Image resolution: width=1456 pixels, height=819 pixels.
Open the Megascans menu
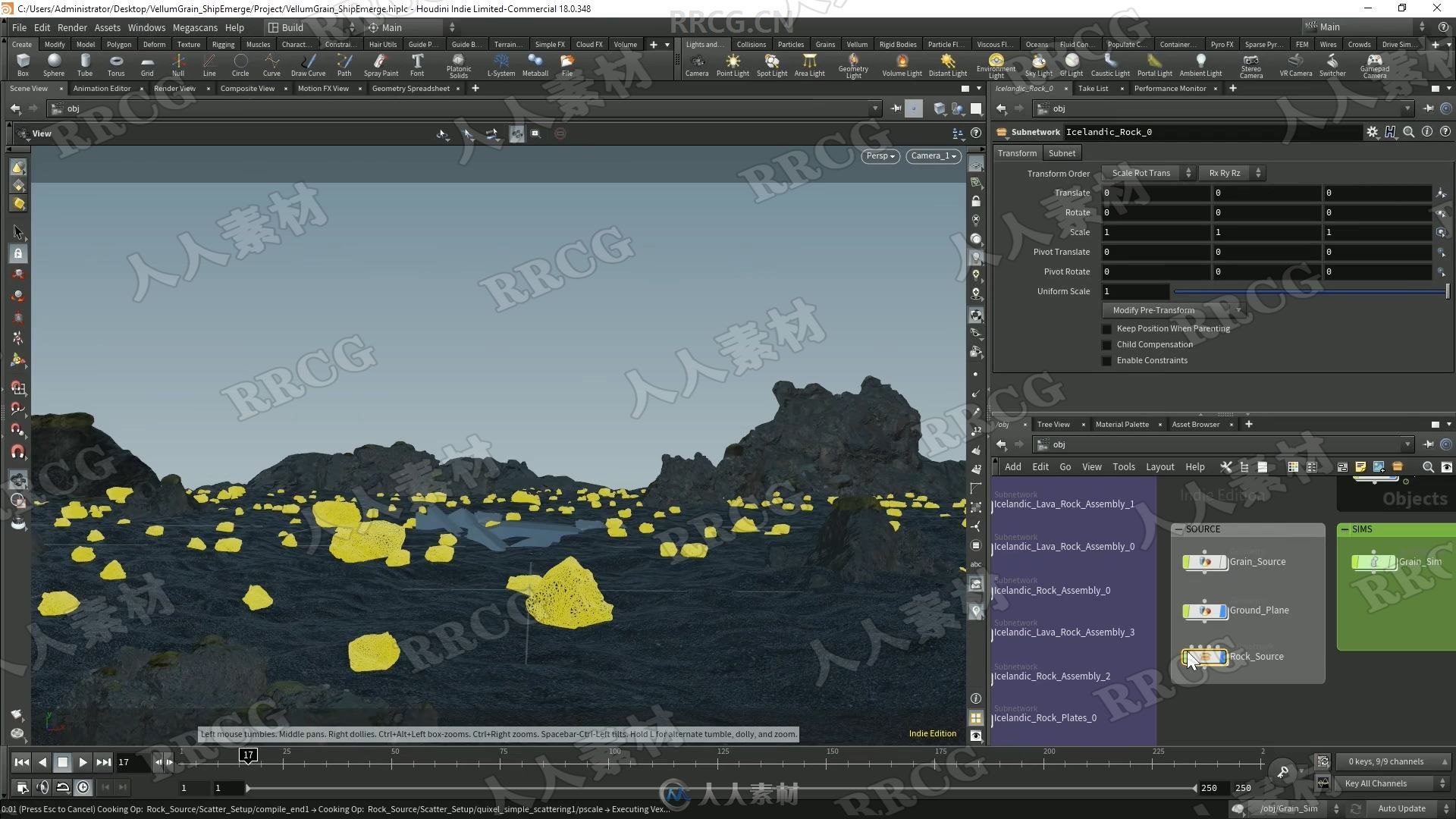click(x=195, y=27)
